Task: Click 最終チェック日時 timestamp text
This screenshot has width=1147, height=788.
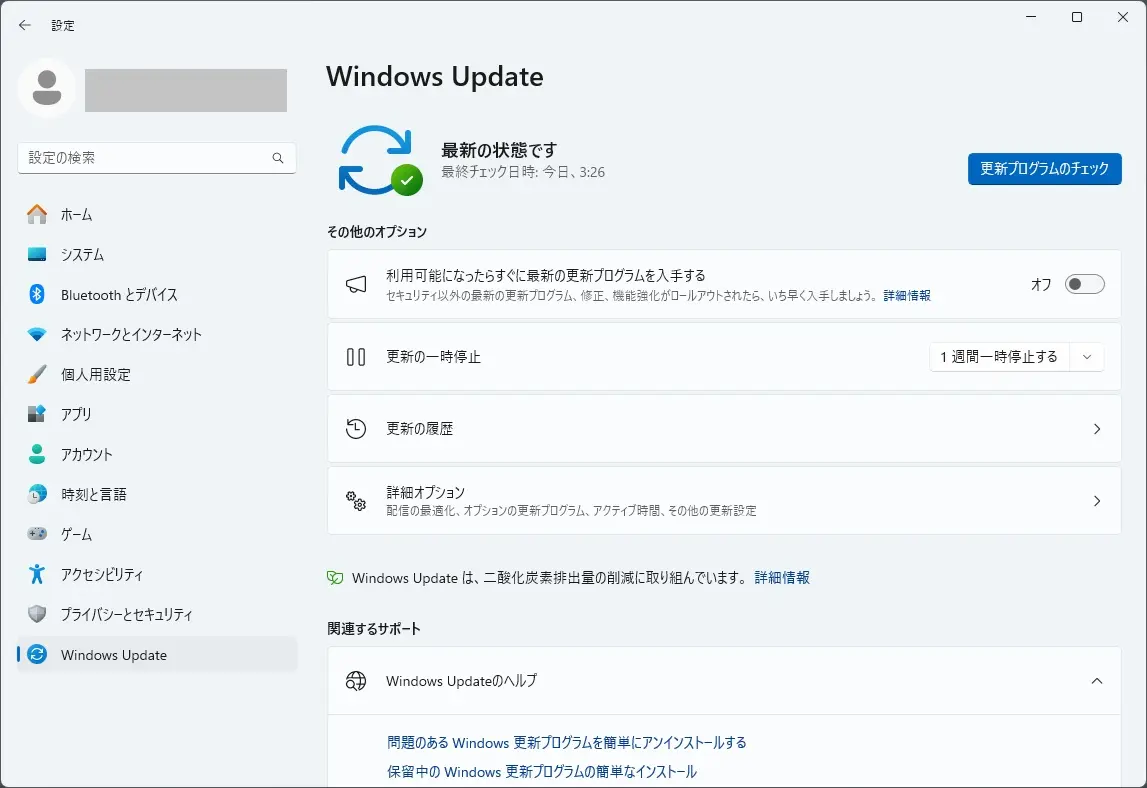Action: pyautogui.click(x=523, y=172)
